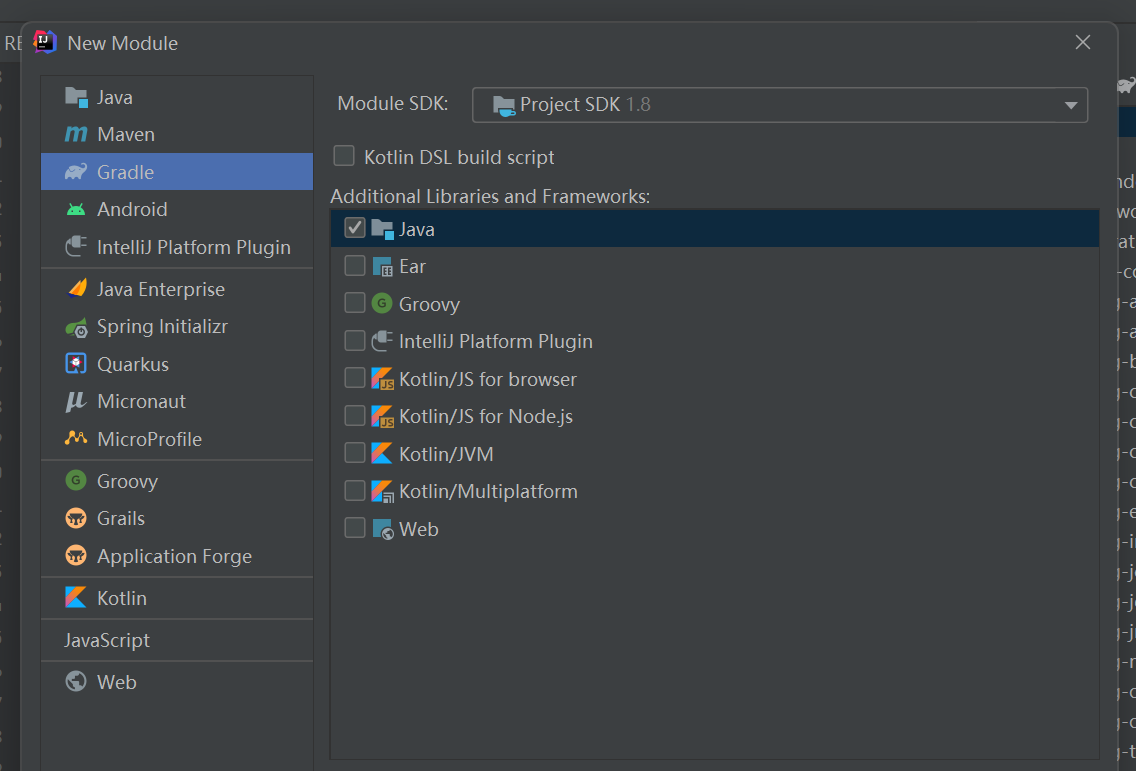Open the Module SDK dropdown
1136x771 pixels.
779,105
